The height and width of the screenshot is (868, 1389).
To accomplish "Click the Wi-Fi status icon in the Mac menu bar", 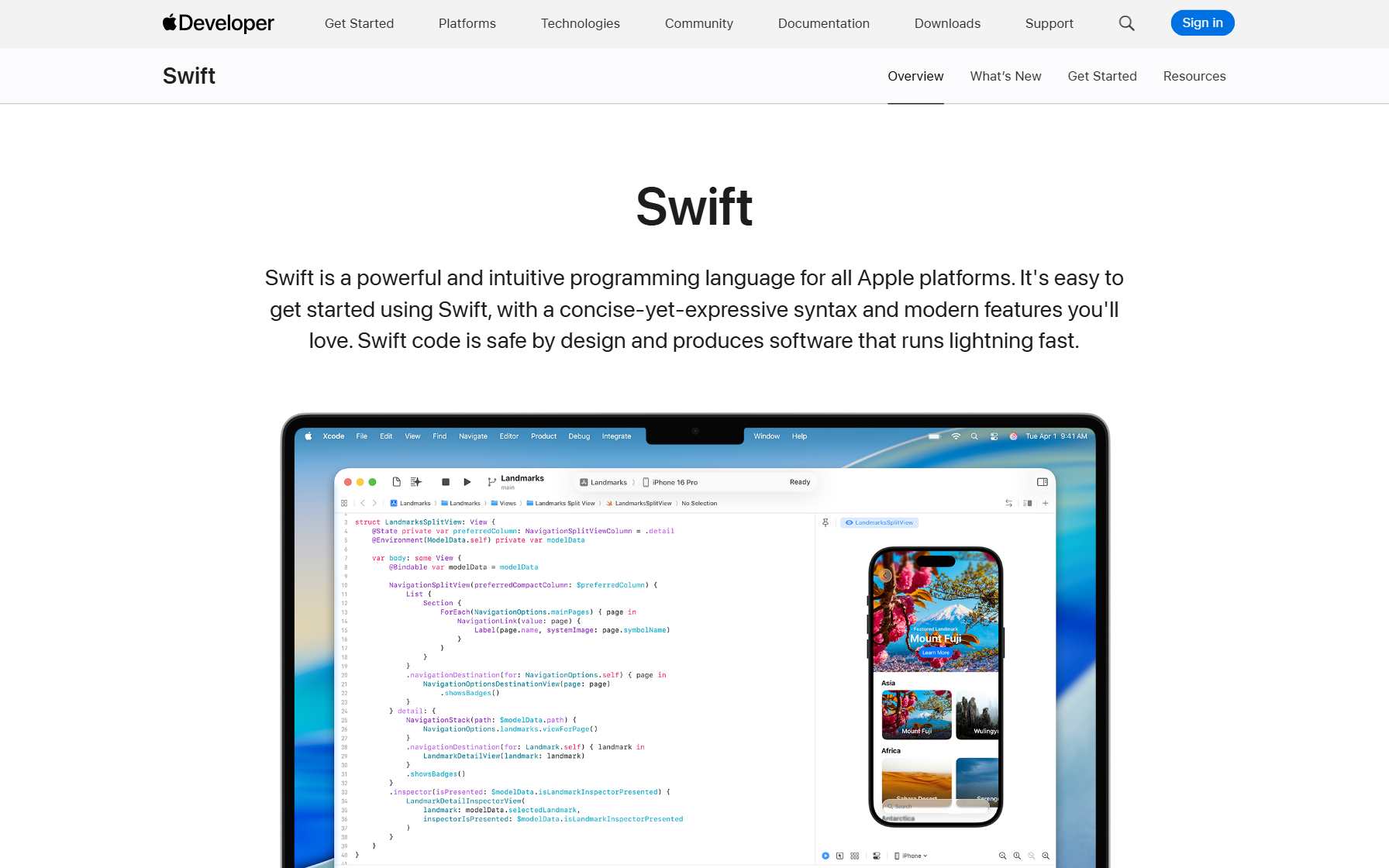I will [956, 436].
